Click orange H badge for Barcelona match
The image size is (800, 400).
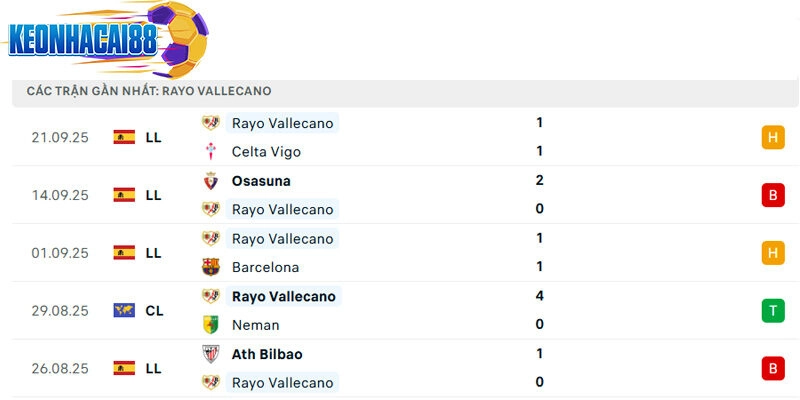772,253
